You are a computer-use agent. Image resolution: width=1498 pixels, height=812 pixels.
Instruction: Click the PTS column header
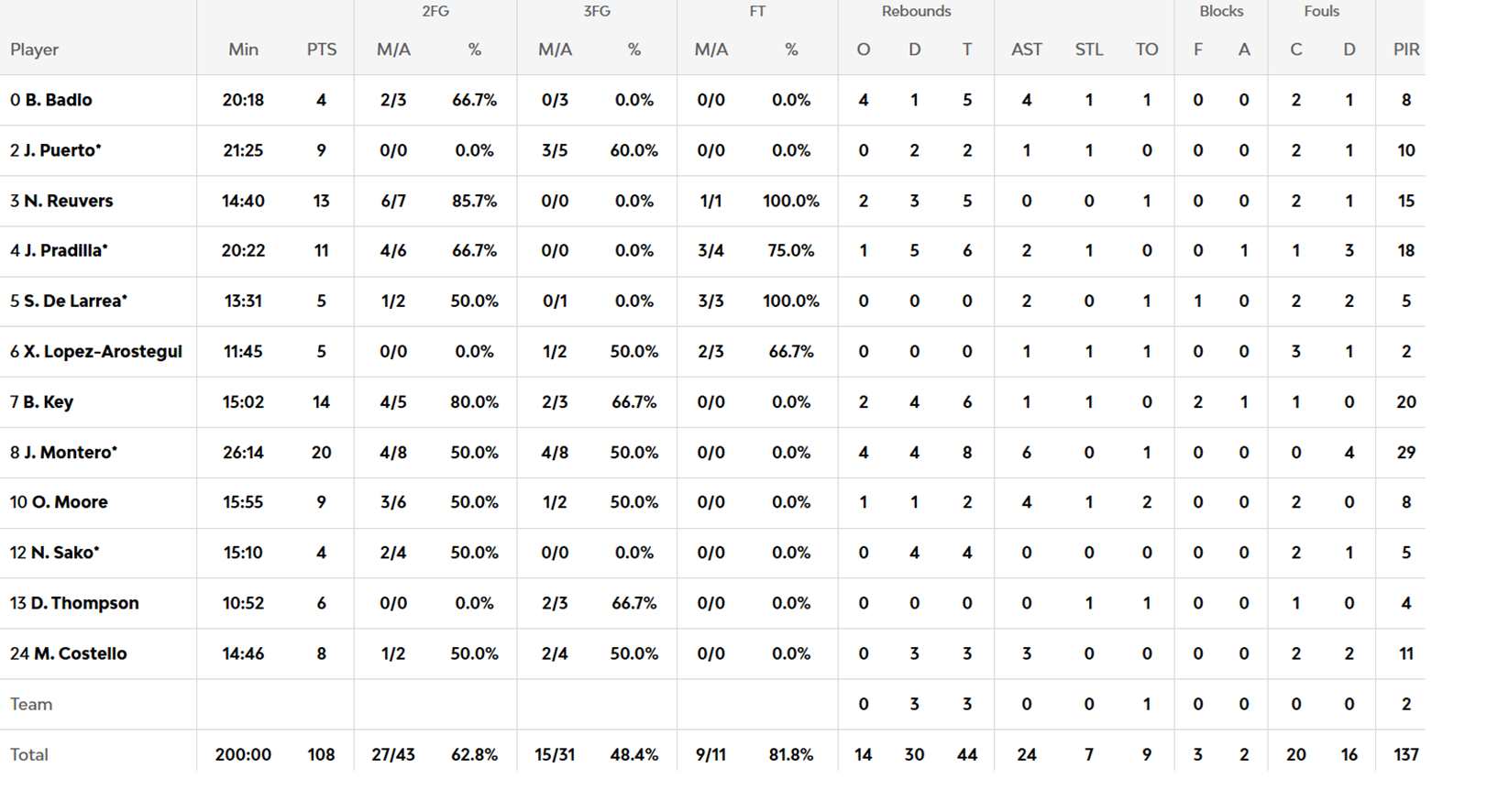[321, 49]
